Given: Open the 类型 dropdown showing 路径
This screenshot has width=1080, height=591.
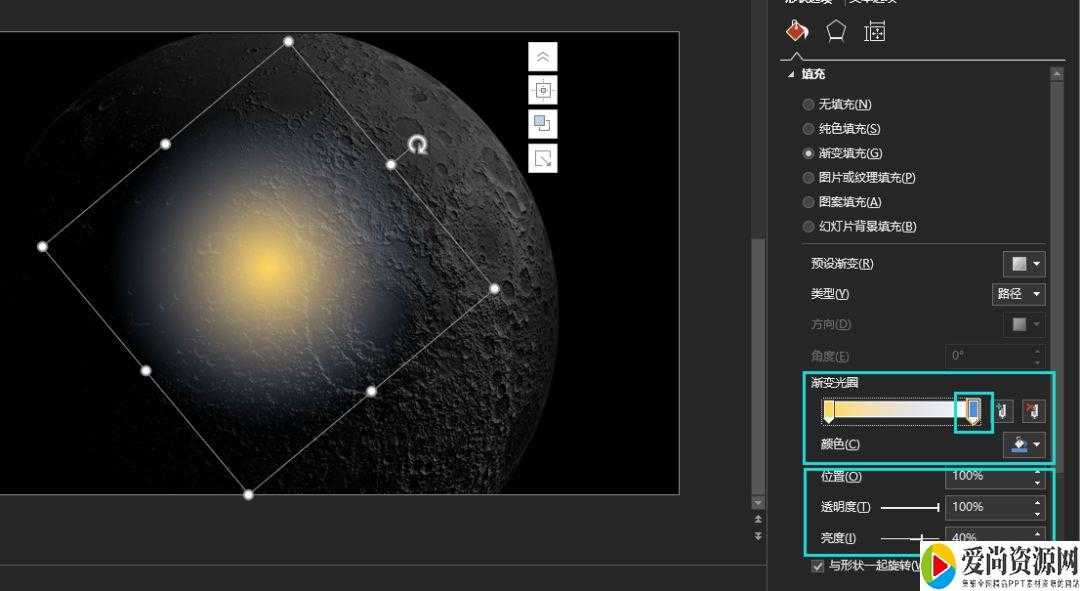Looking at the screenshot, I should 1019,294.
